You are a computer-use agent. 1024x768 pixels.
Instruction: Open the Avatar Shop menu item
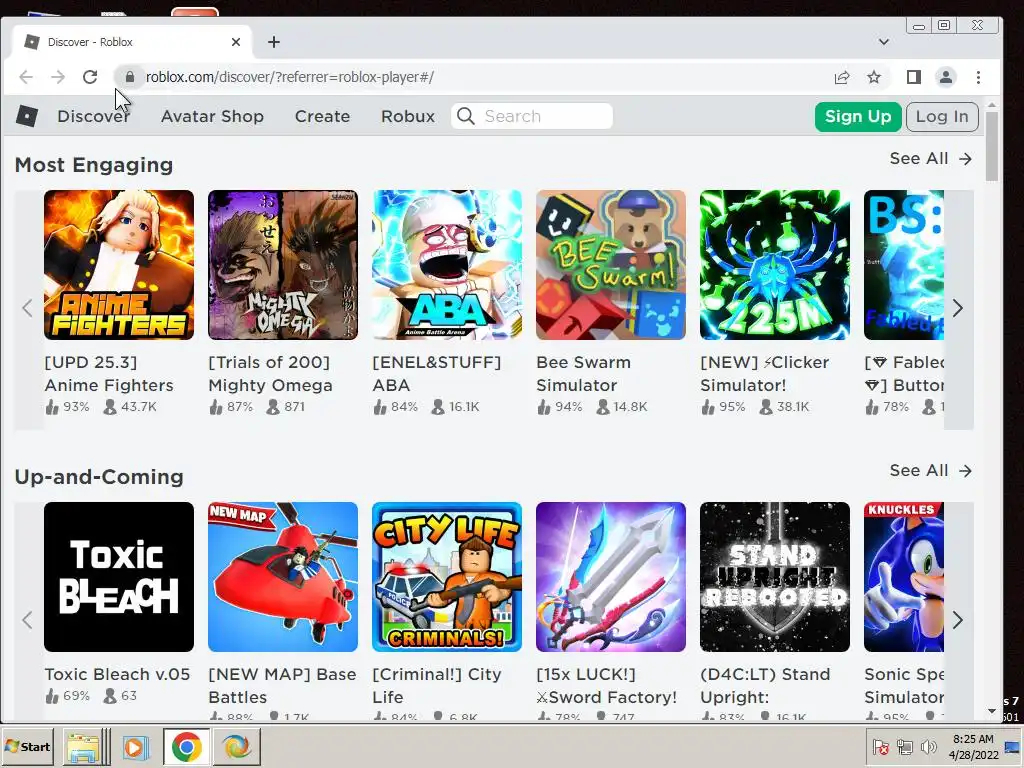coord(212,116)
